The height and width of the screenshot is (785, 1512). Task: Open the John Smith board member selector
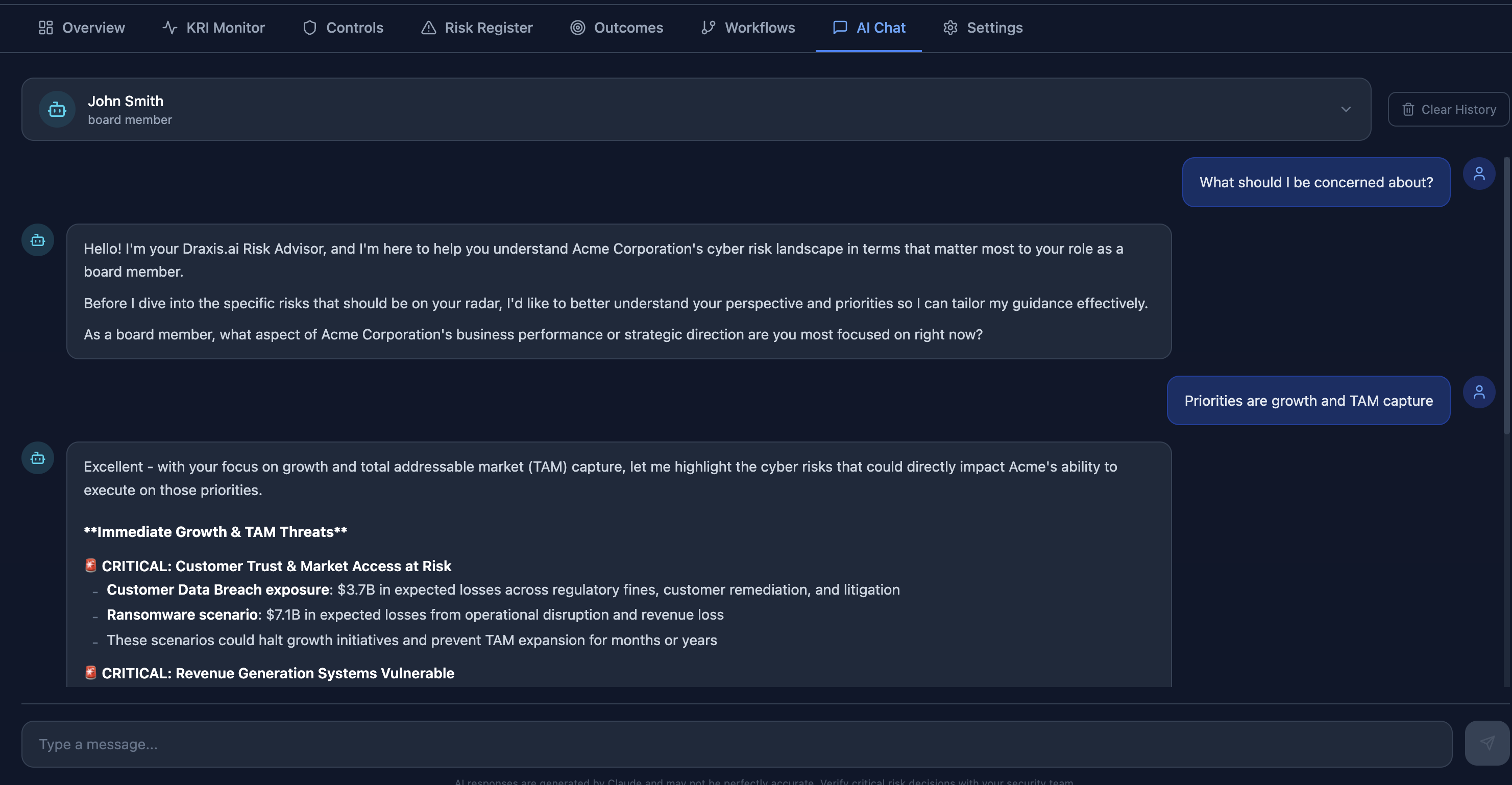(696, 109)
